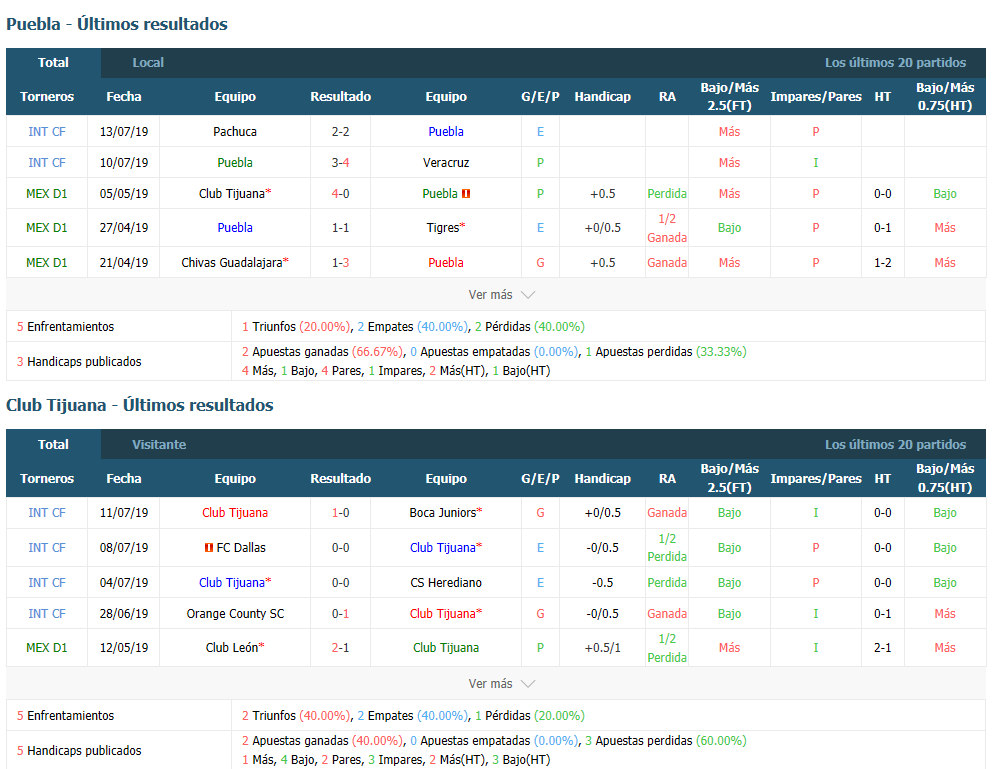Image resolution: width=992 pixels, height=769 pixels.
Task: Click Puebla team name on 27/04/19 row
Action: tap(235, 228)
